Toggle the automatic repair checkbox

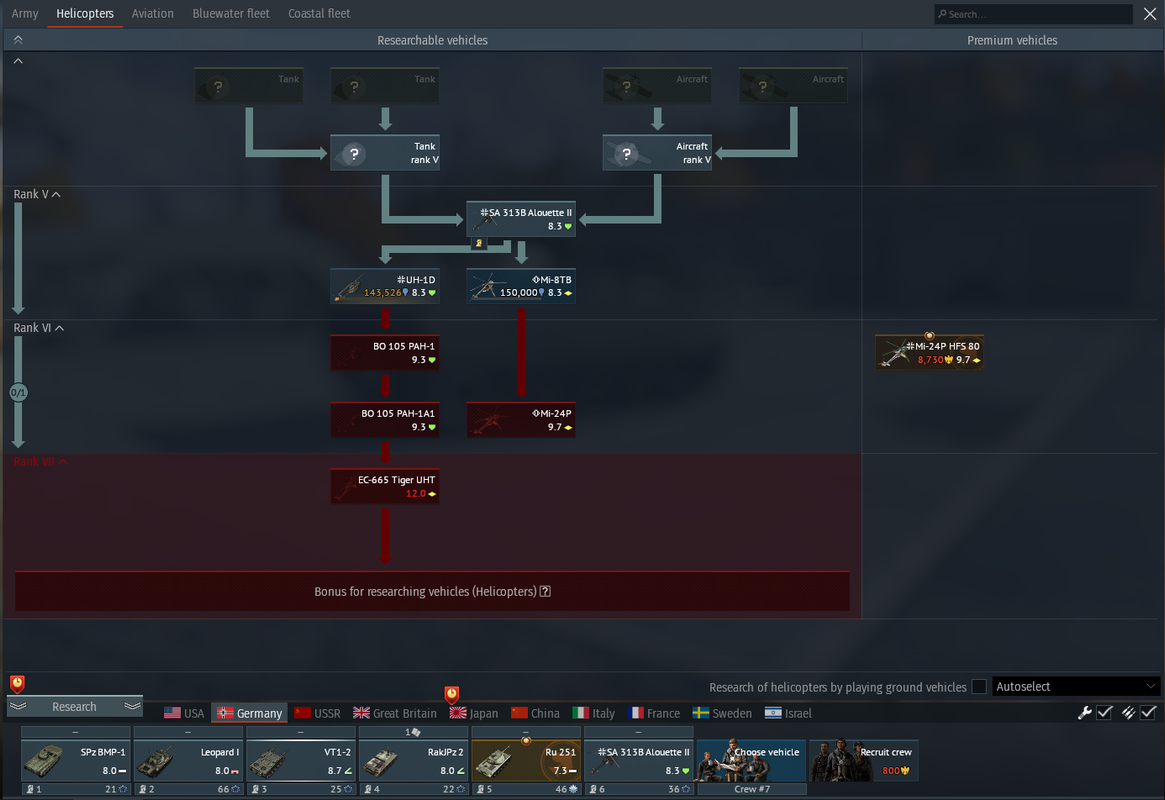(x=1105, y=713)
